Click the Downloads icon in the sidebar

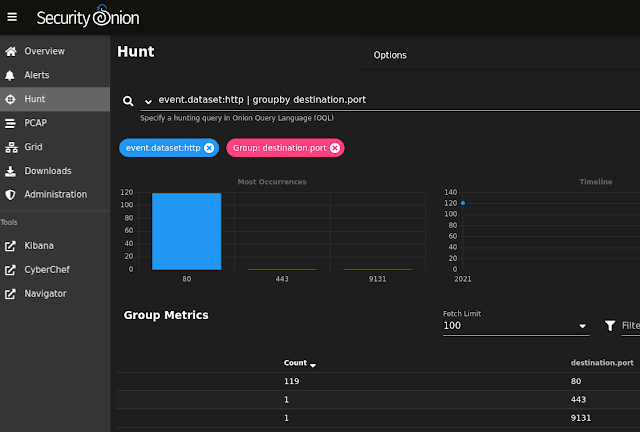click(10, 171)
